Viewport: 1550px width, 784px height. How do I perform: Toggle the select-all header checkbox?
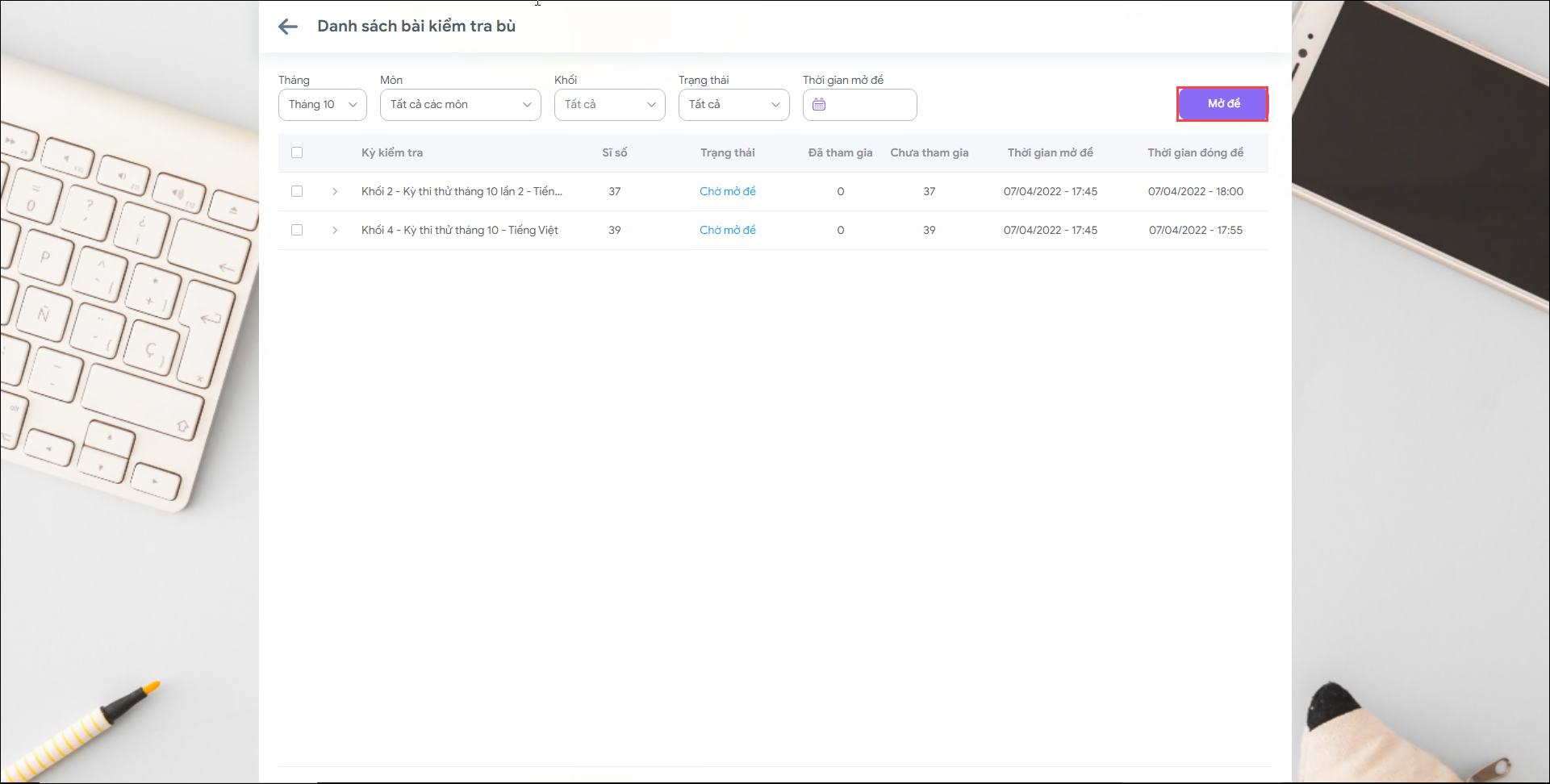coord(297,152)
